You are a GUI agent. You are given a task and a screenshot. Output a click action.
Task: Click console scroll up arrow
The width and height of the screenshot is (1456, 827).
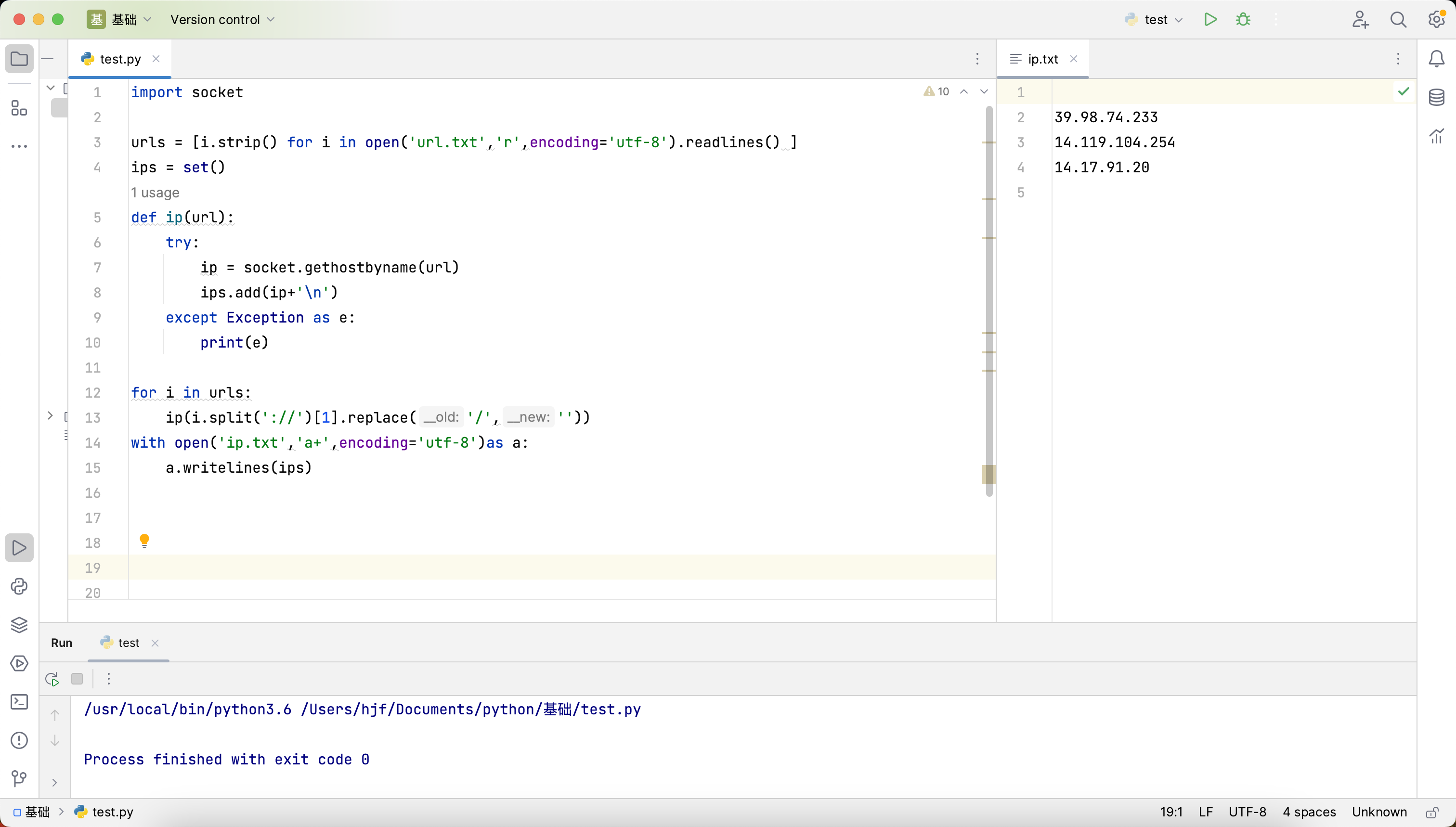pos(54,715)
